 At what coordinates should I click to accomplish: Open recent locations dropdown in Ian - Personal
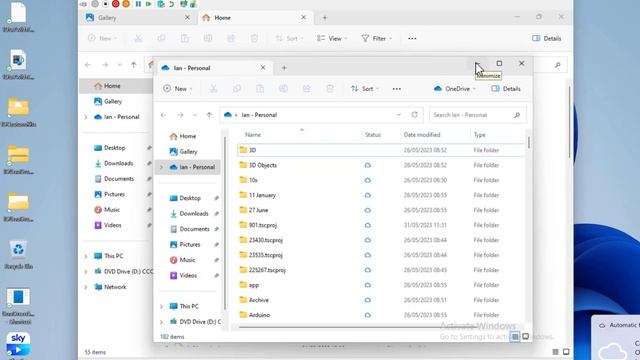[x=195, y=115]
